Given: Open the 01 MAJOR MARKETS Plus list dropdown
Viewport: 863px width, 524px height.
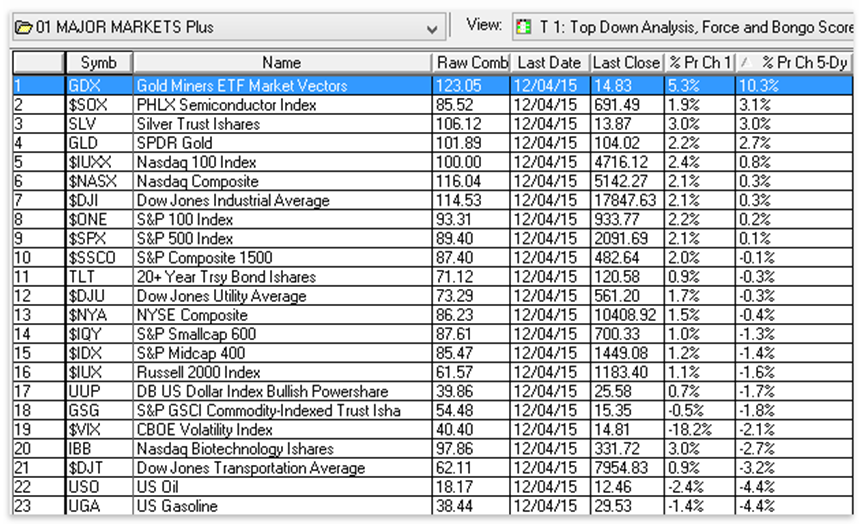Looking at the screenshot, I should click(432, 28).
